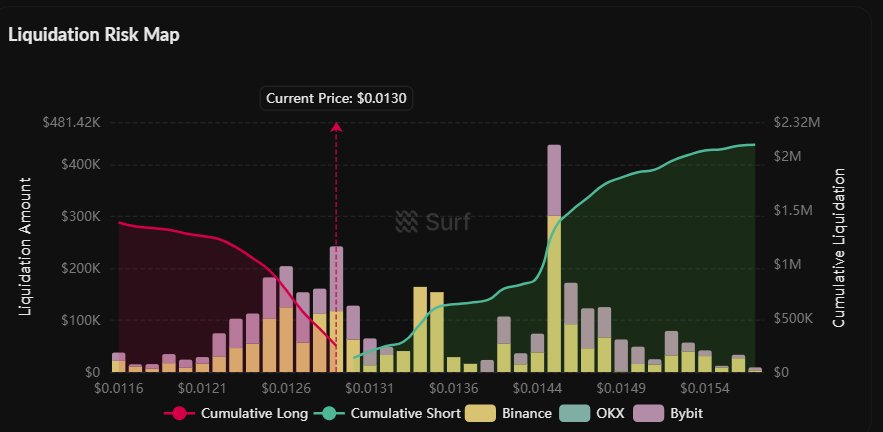
Task: Select the Liquidation Amount axis title
Action: 26,246
